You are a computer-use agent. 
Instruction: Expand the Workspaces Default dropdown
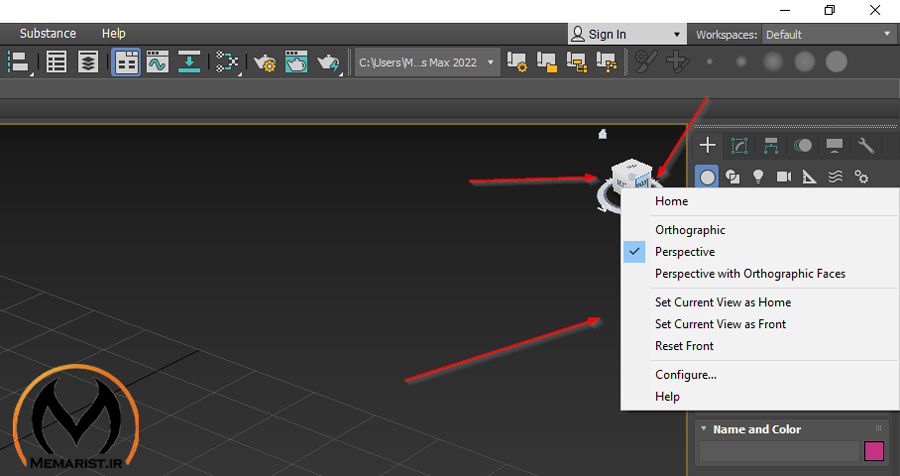[x=828, y=34]
